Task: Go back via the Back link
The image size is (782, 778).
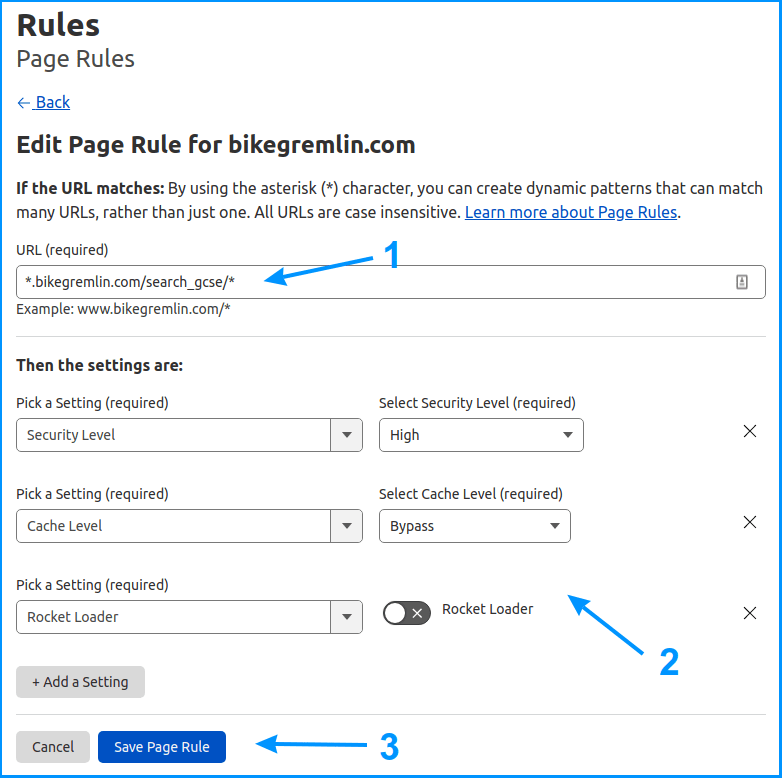Action: (43, 103)
